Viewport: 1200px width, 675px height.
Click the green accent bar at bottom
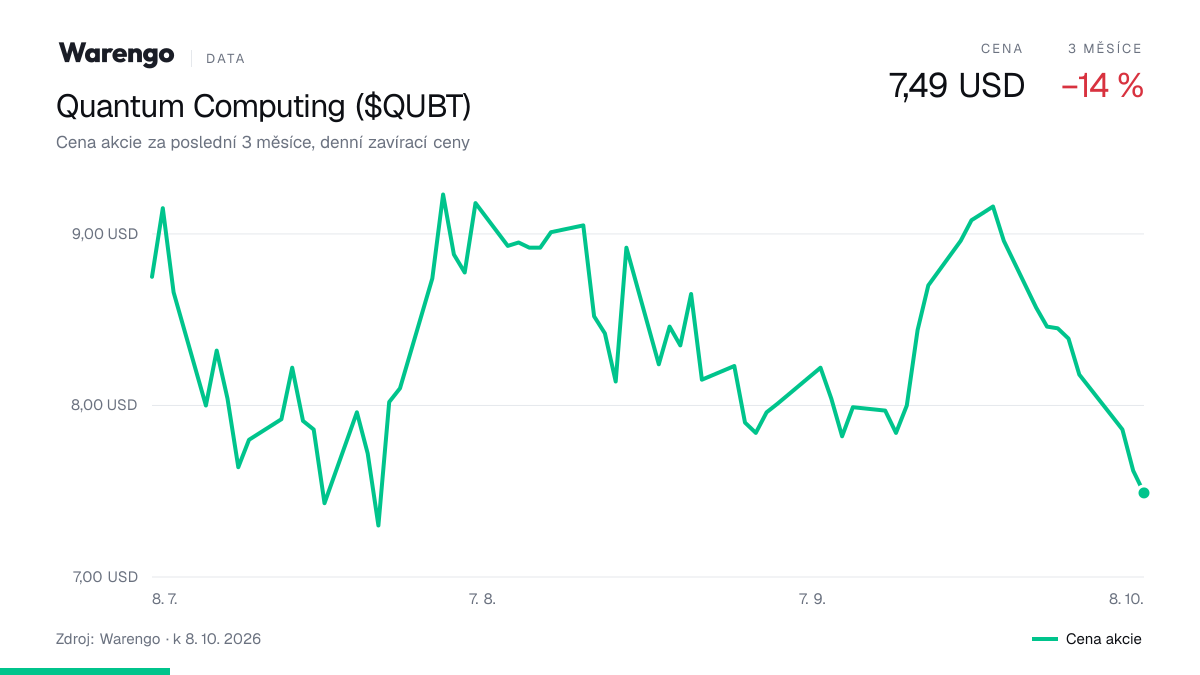coord(85,671)
